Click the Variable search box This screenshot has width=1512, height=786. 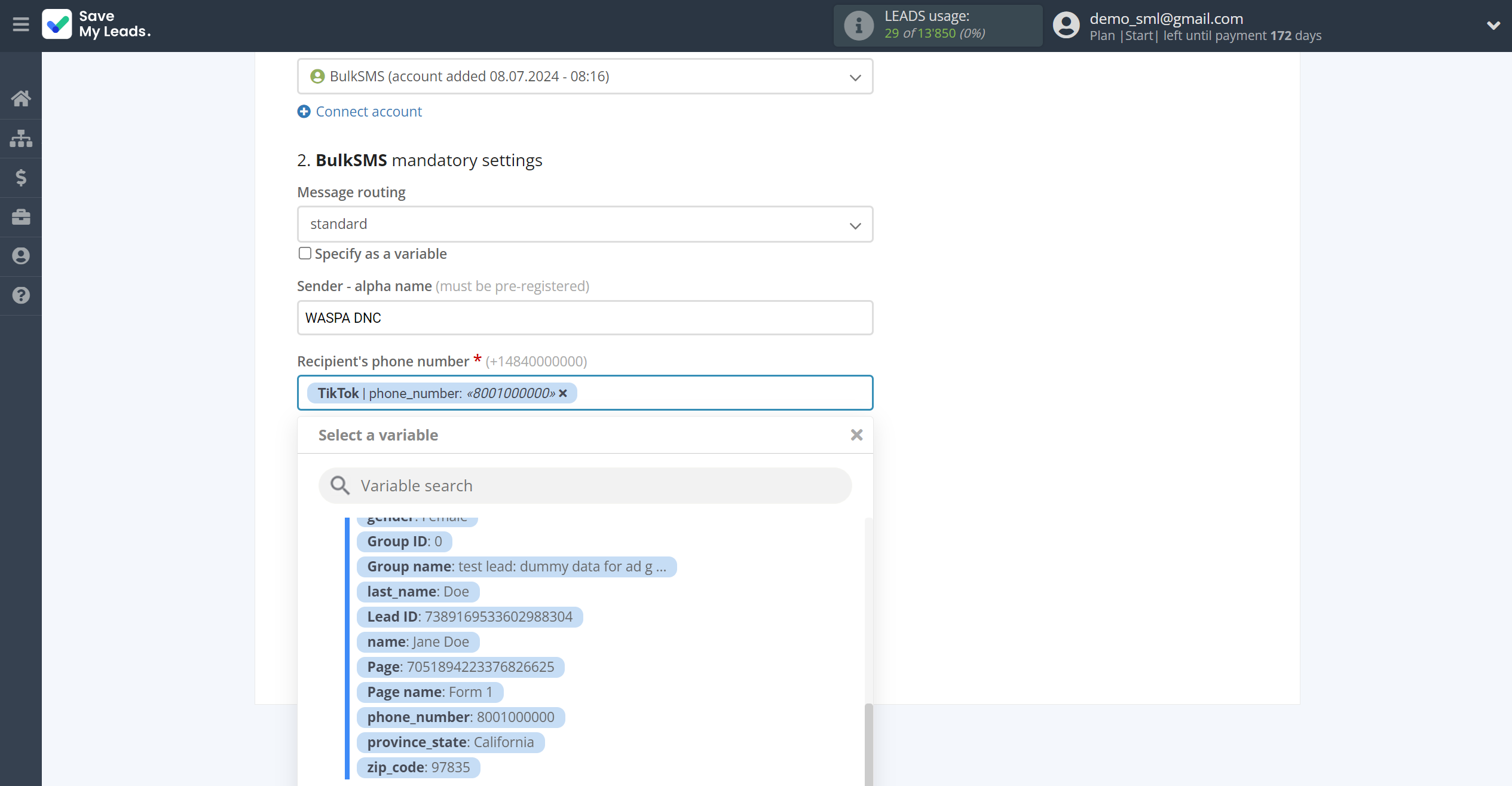[585, 486]
